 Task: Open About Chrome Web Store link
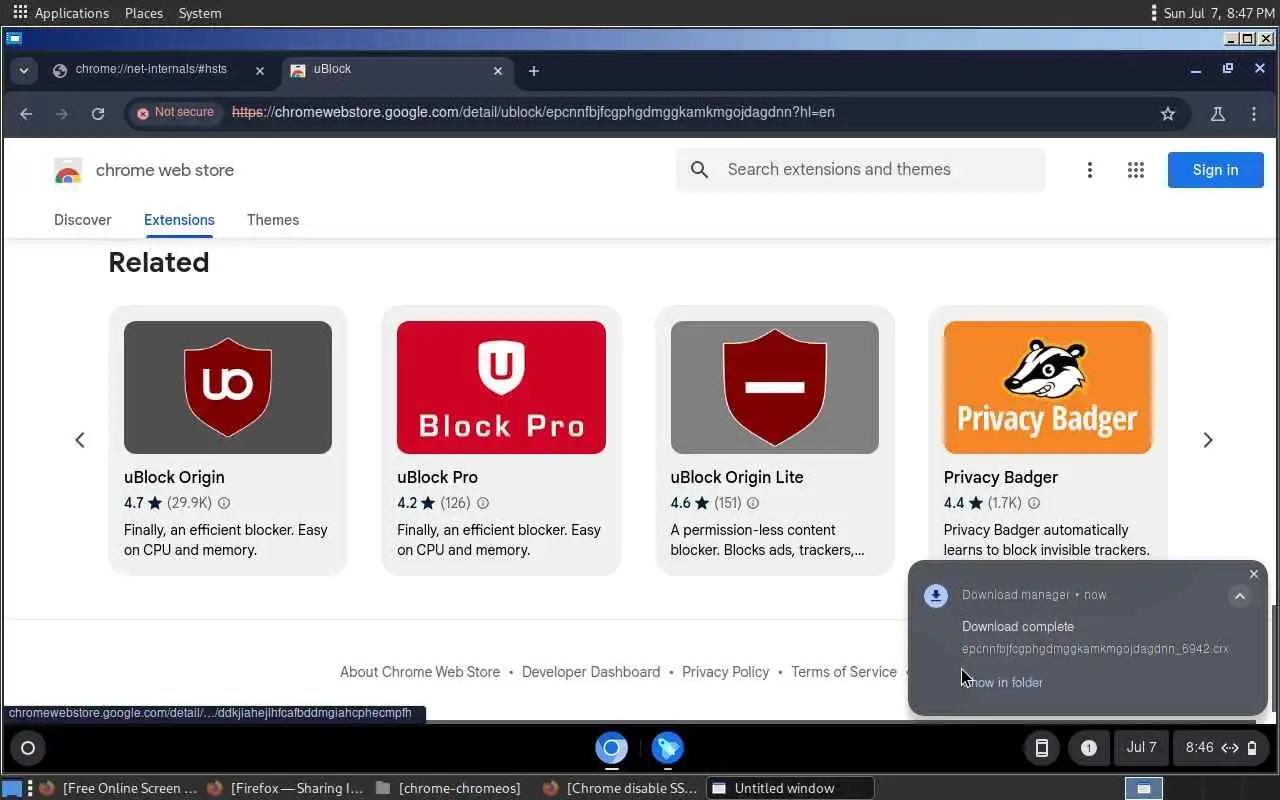tap(420, 672)
